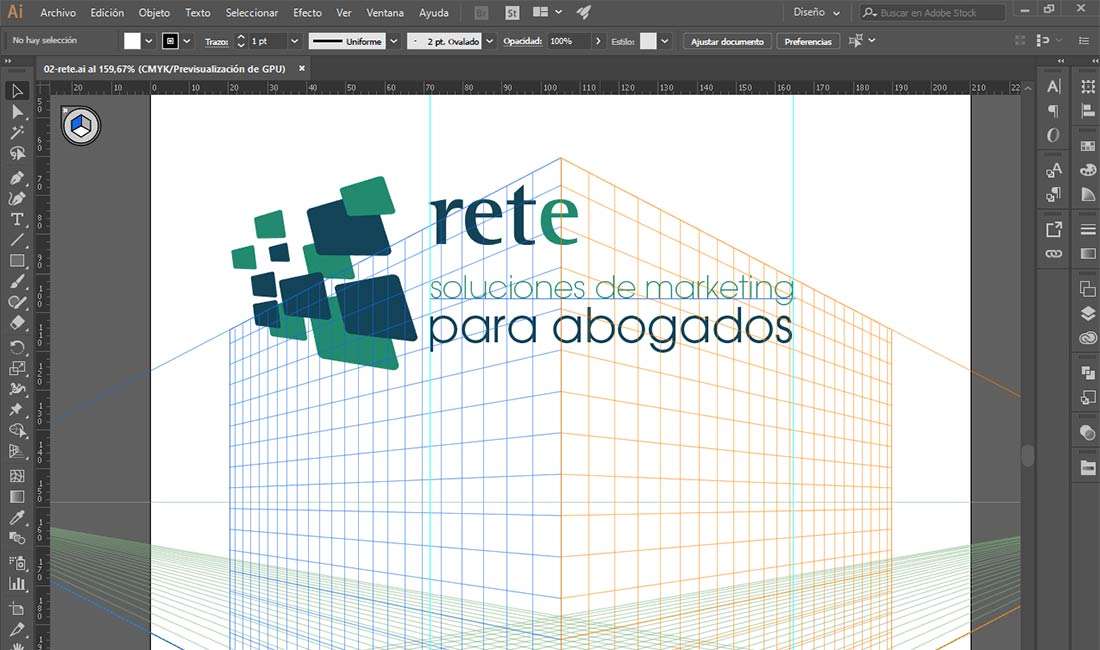The image size is (1100, 650).
Task: Choose the Lasso tool
Action: tap(17, 154)
